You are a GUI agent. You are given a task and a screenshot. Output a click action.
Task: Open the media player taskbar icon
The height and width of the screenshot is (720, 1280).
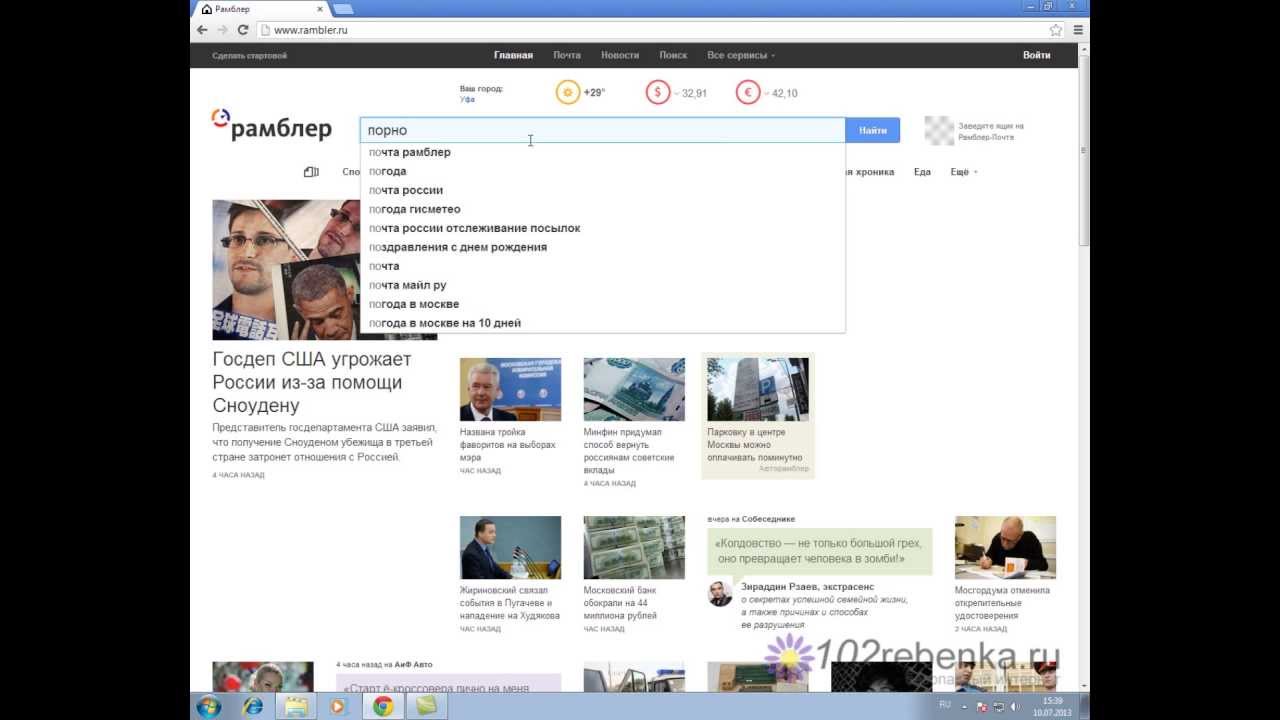pyautogui.click(x=338, y=706)
